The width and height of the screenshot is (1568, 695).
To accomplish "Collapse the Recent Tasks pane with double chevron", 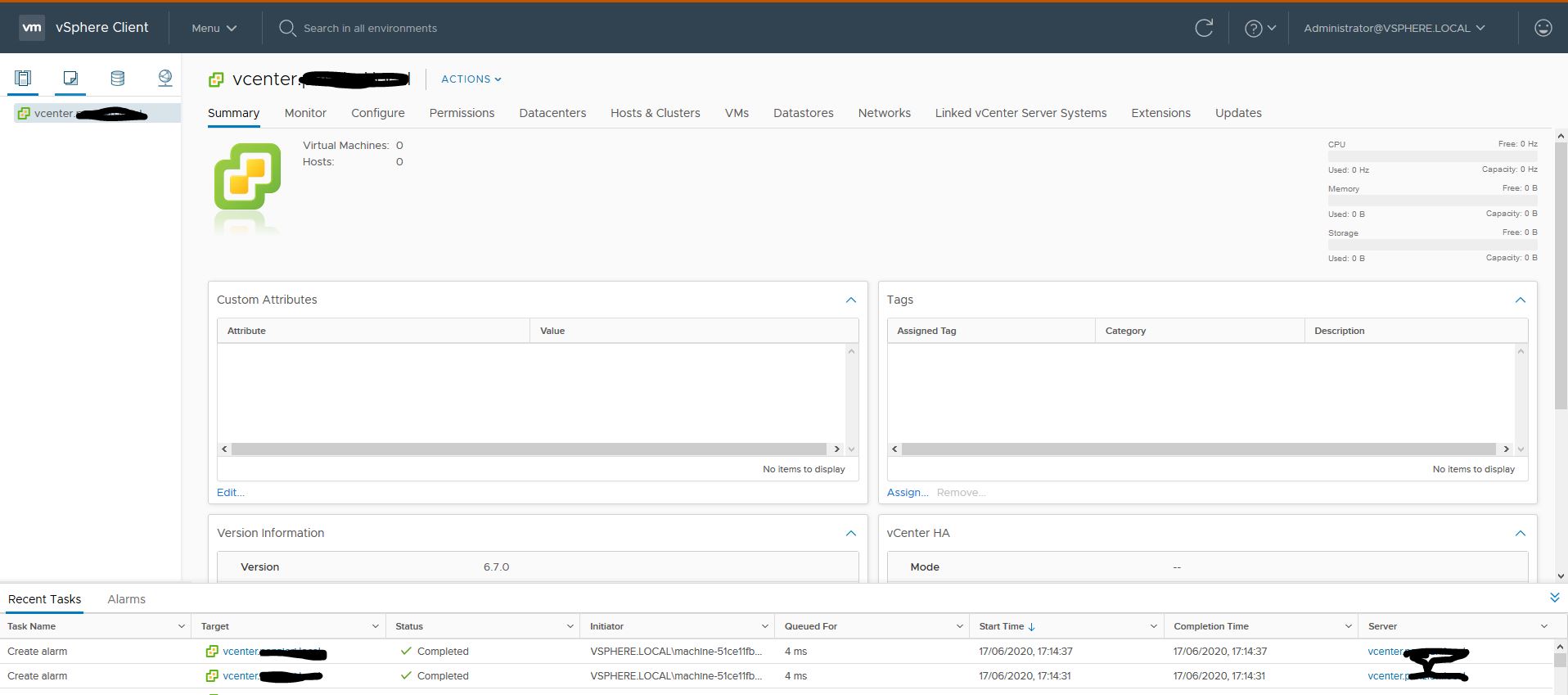I will 1555,598.
